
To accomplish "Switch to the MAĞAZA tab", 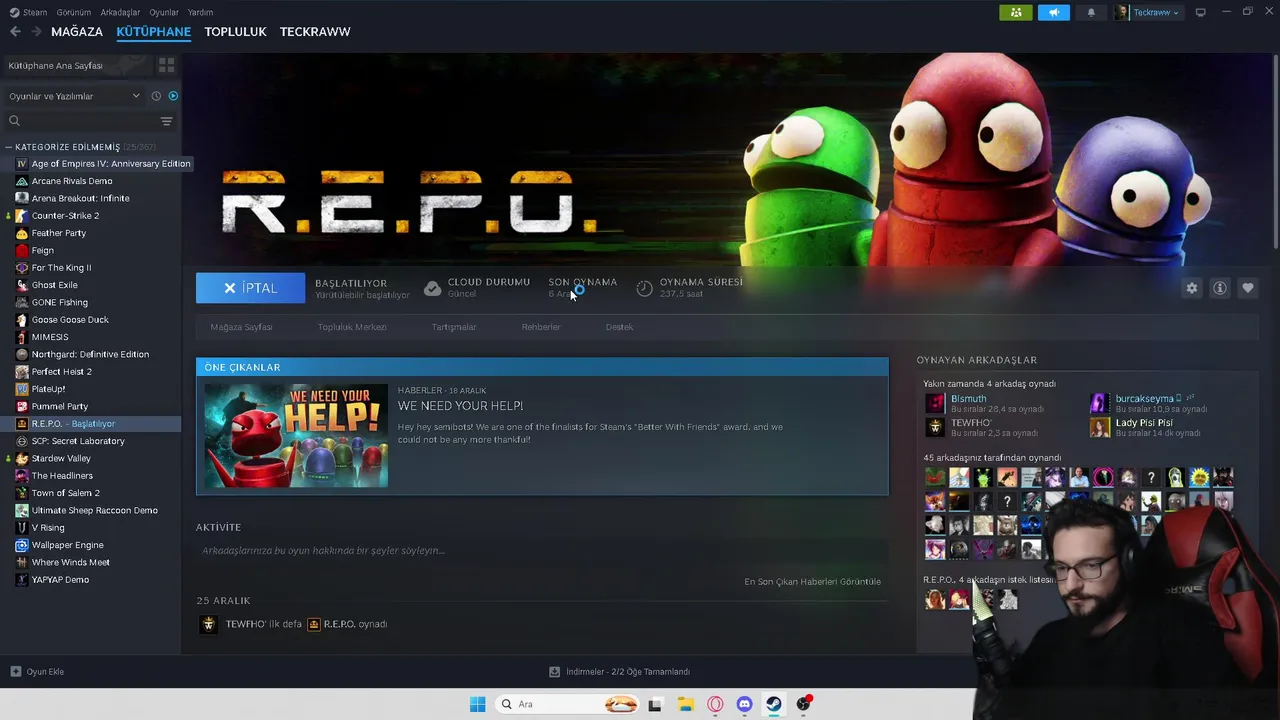I will coord(77,32).
